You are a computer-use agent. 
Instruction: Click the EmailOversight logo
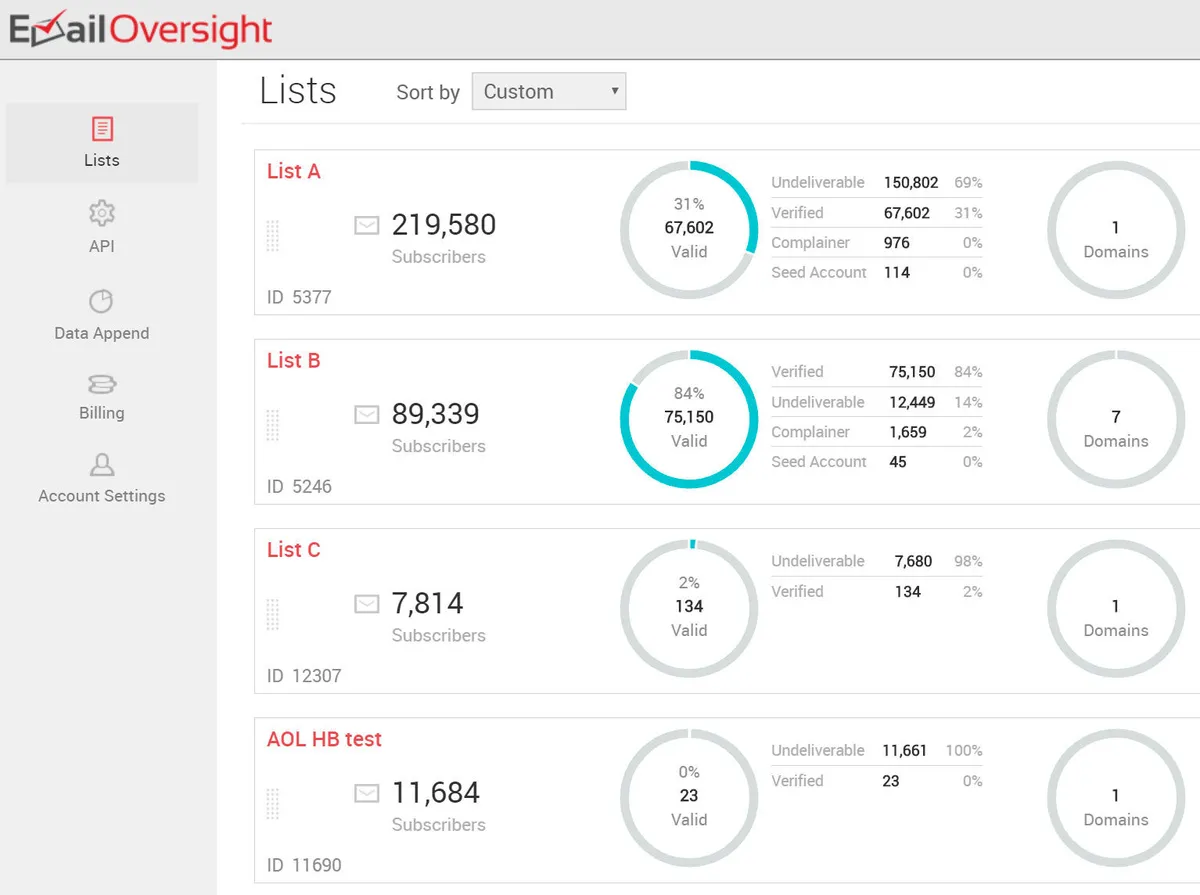coord(141,29)
